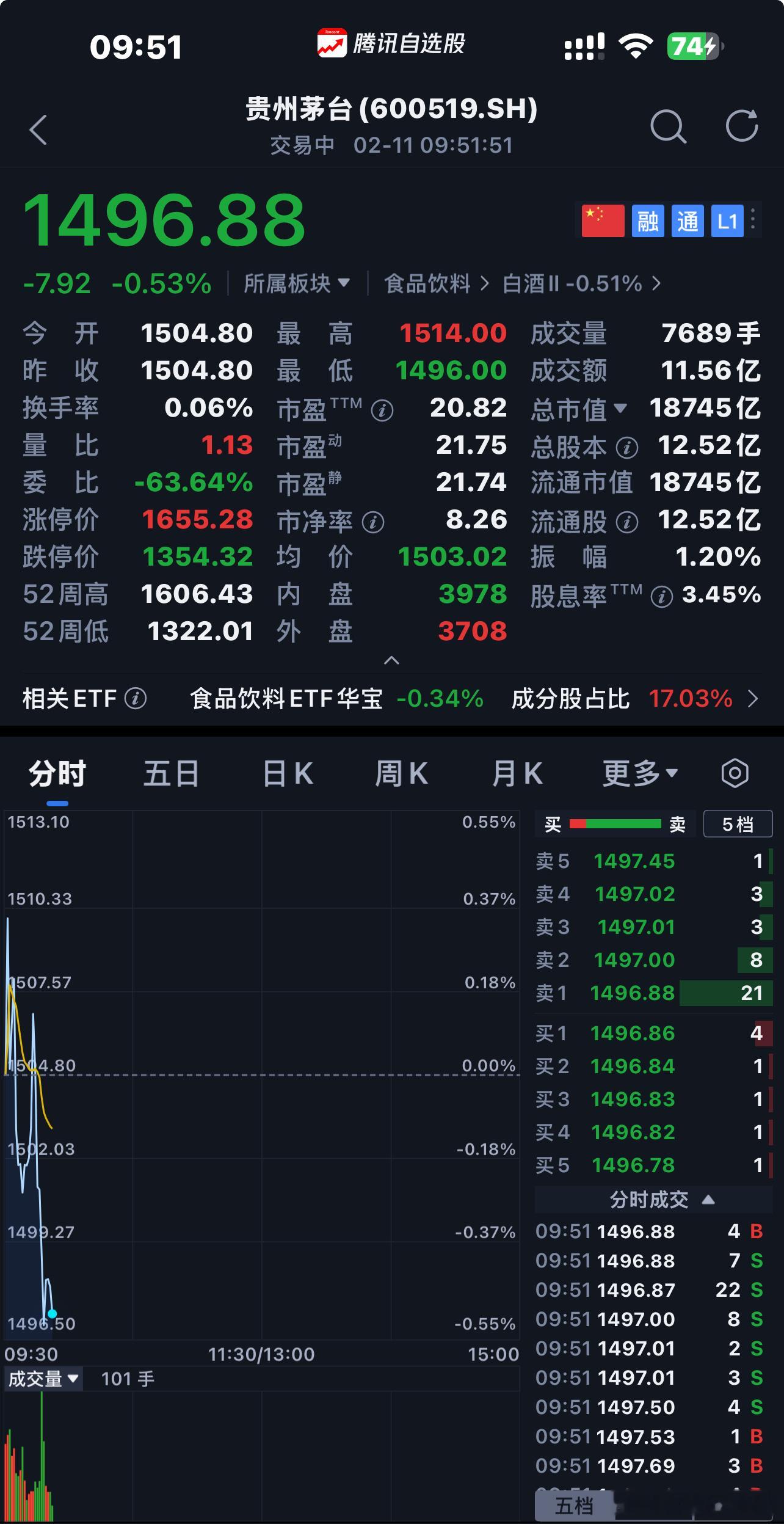Open chart settings hexagon icon
This screenshot has width=784, height=1524.
click(735, 773)
